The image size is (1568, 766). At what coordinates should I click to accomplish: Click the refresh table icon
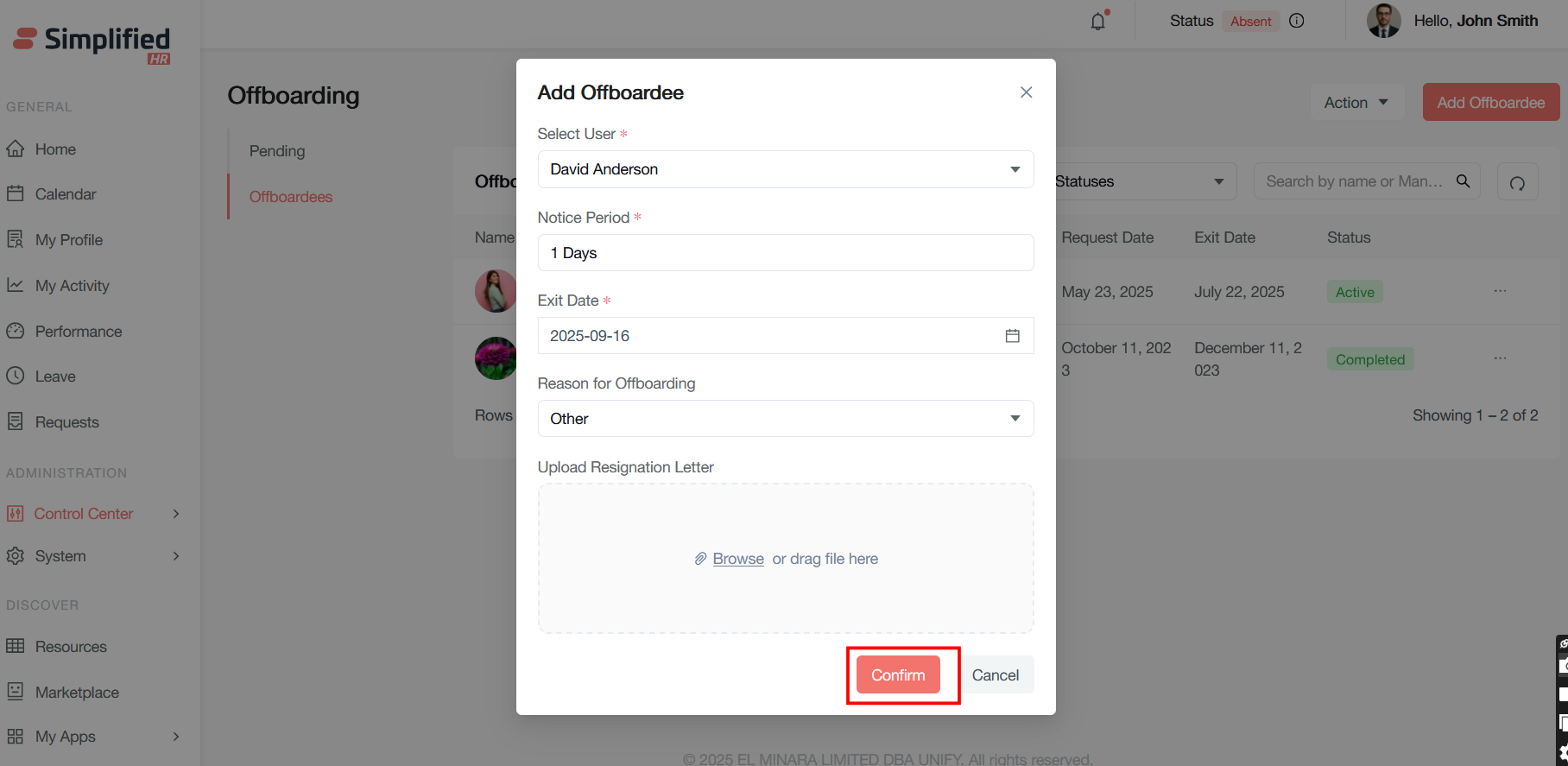tap(1517, 182)
